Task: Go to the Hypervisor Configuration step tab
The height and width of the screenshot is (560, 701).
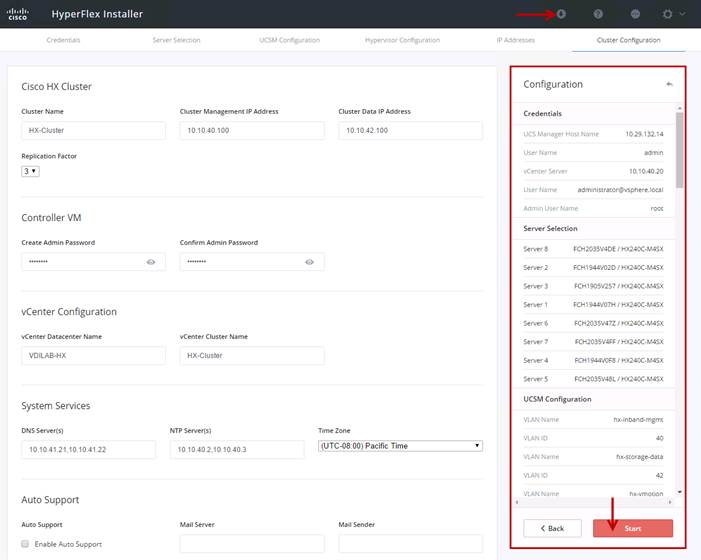Action: click(402, 40)
